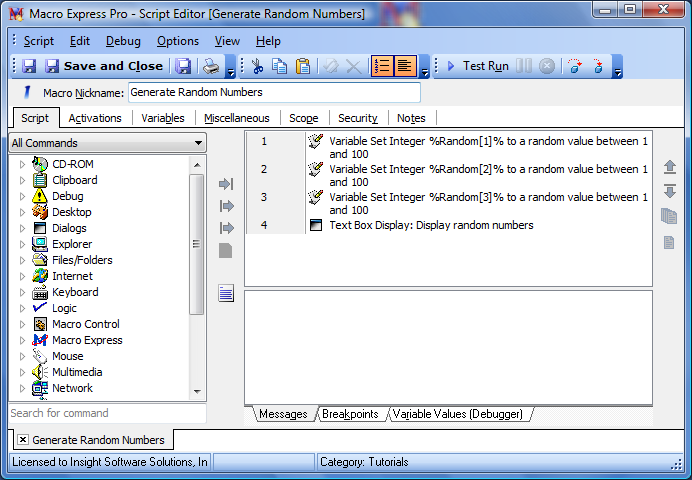Select the Internet category icon

click(x=40, y=276)
